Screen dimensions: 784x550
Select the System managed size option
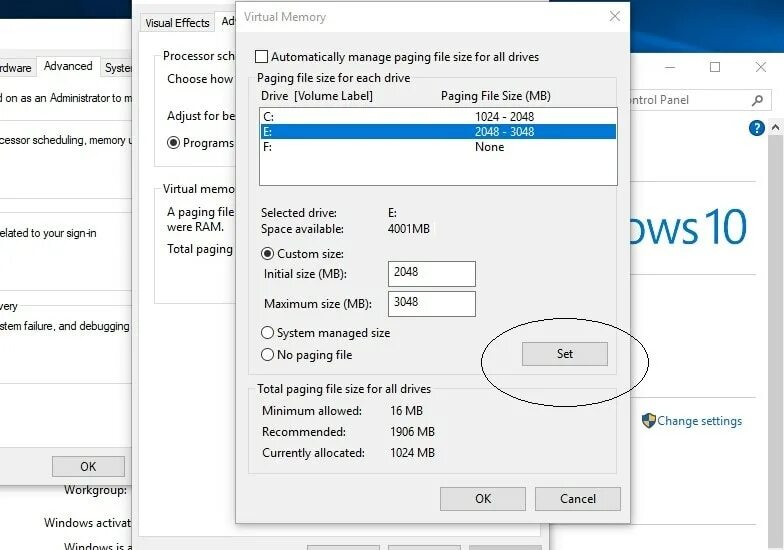pyautogui.click(x=268, y=332)
